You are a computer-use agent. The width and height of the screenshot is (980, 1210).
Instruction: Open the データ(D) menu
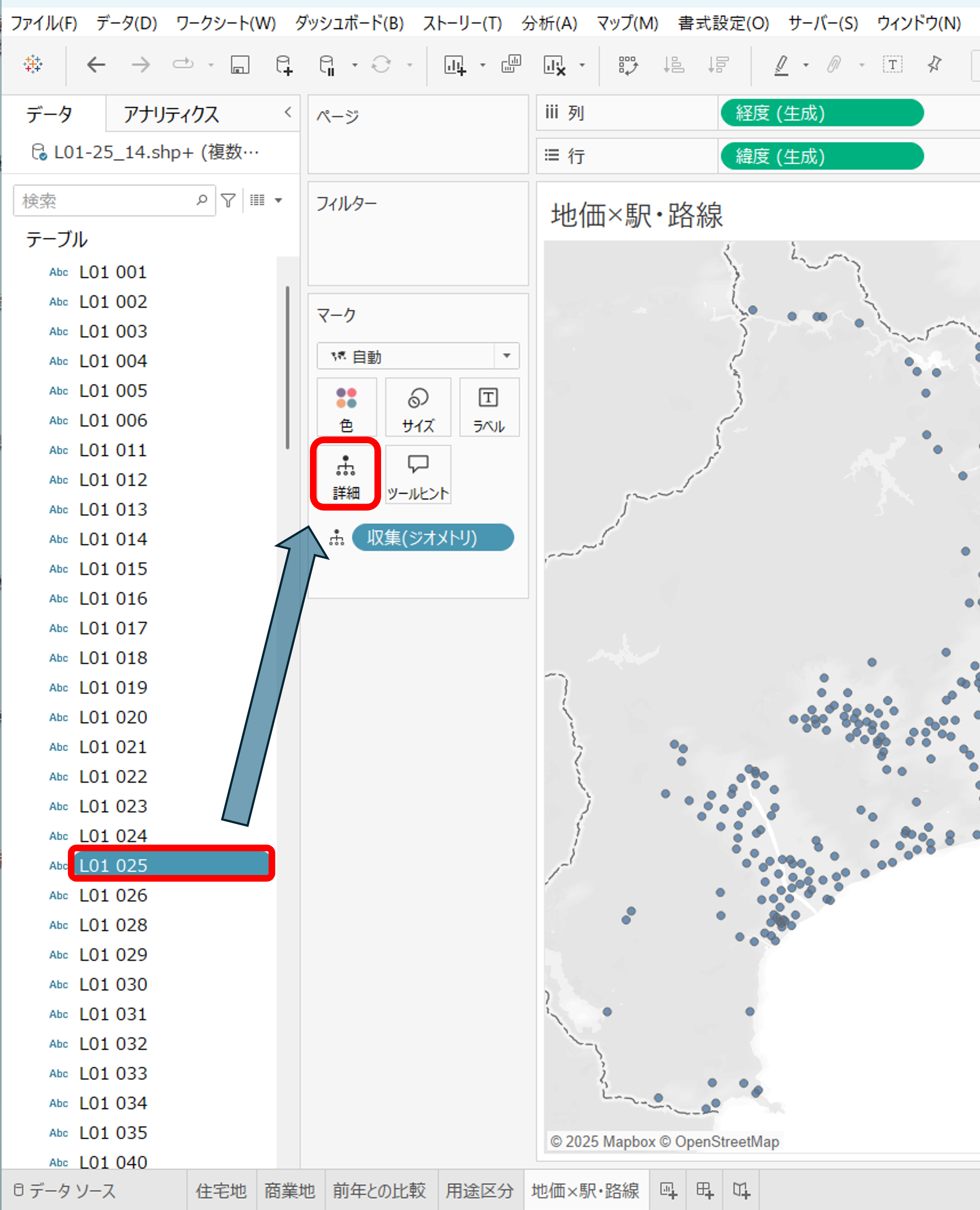(x=127, y=23)
